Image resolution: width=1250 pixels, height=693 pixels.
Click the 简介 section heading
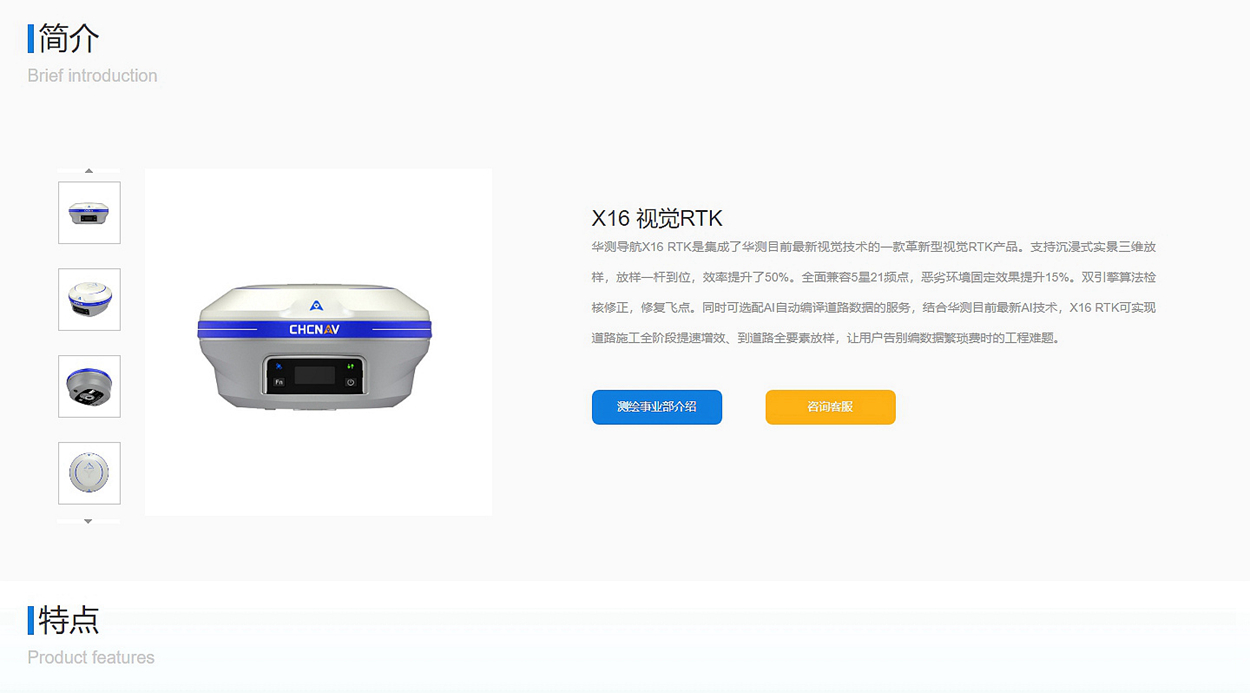[69, 39]
